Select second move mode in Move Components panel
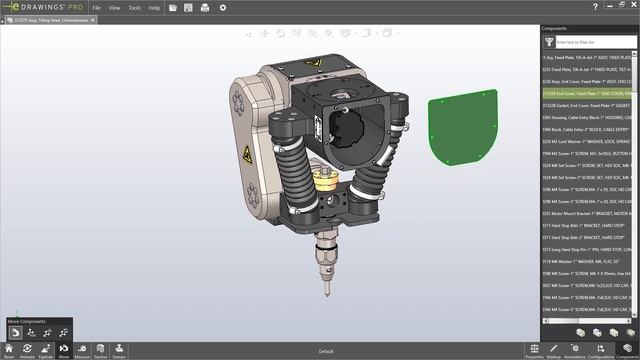 pos(31,333)
